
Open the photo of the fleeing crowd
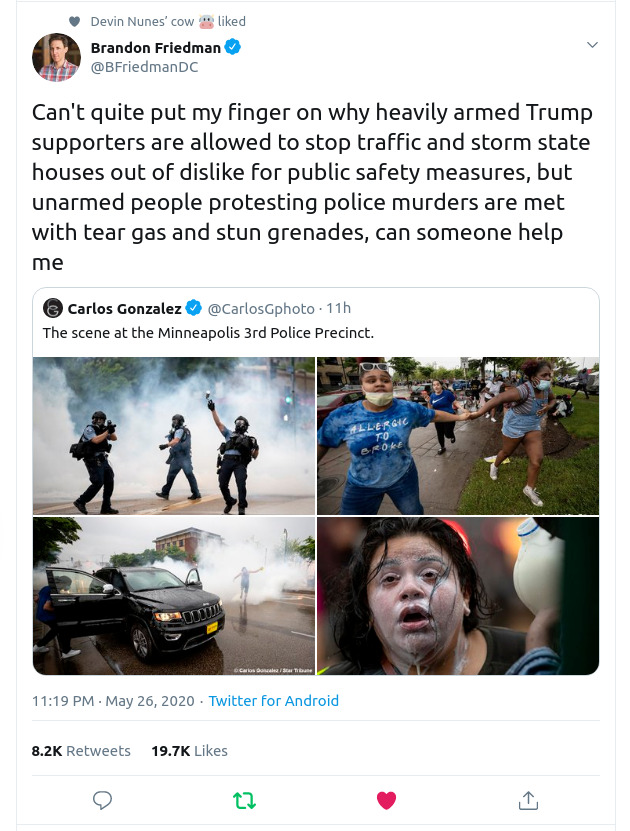[458, 436]
